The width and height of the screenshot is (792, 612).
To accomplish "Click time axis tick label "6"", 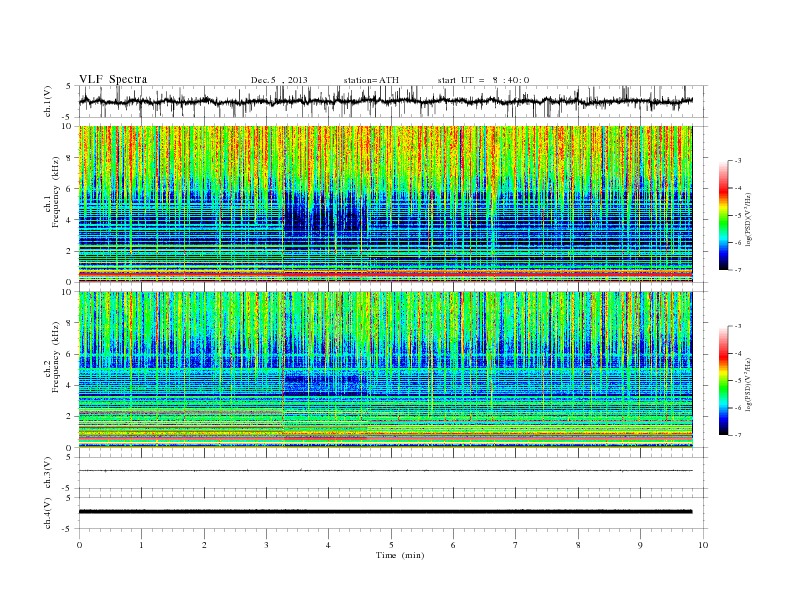I will [x=453, y=545].
